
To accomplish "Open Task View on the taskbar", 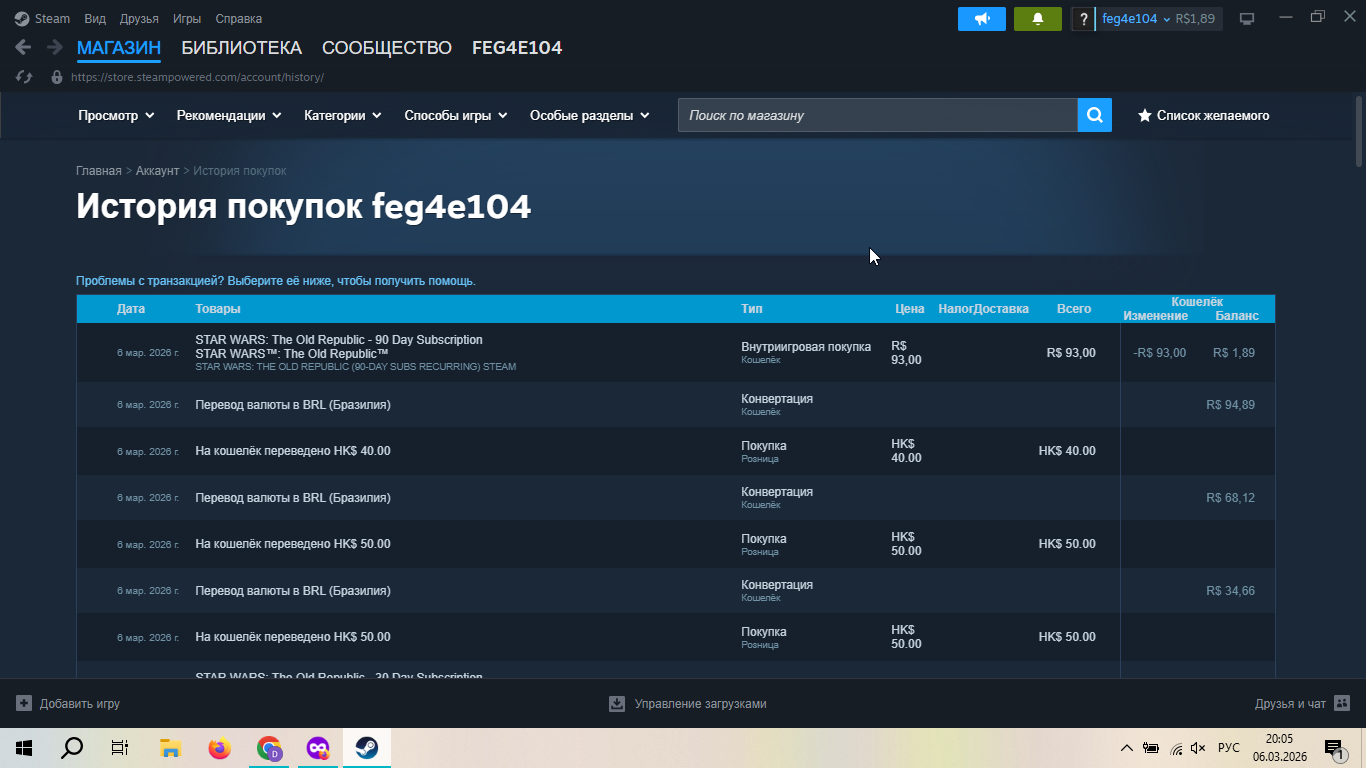I will [x=120, y=748].
